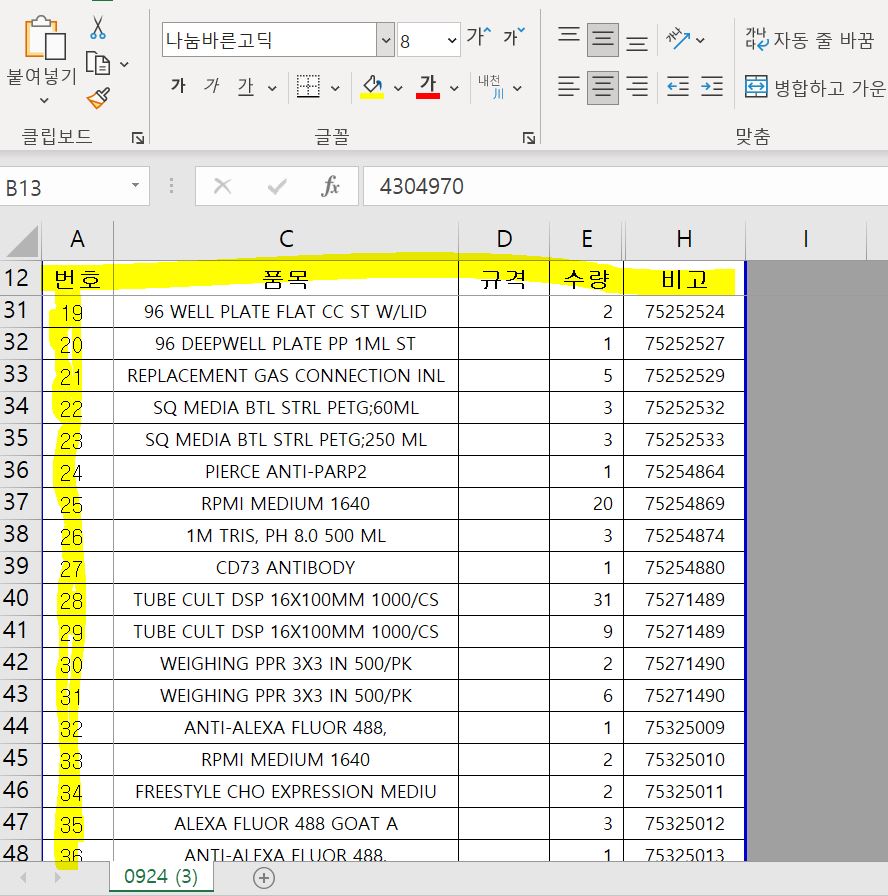888x896 pixels.
Task: Switch to sheet tab 0924 (3)
Action: coord(161,877)
